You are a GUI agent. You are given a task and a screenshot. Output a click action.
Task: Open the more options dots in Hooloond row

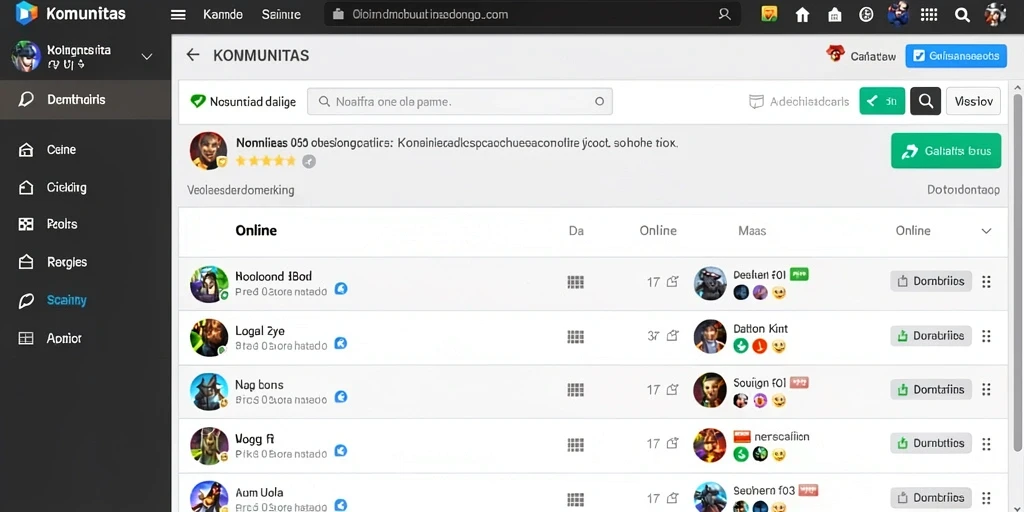click(986, 281)
